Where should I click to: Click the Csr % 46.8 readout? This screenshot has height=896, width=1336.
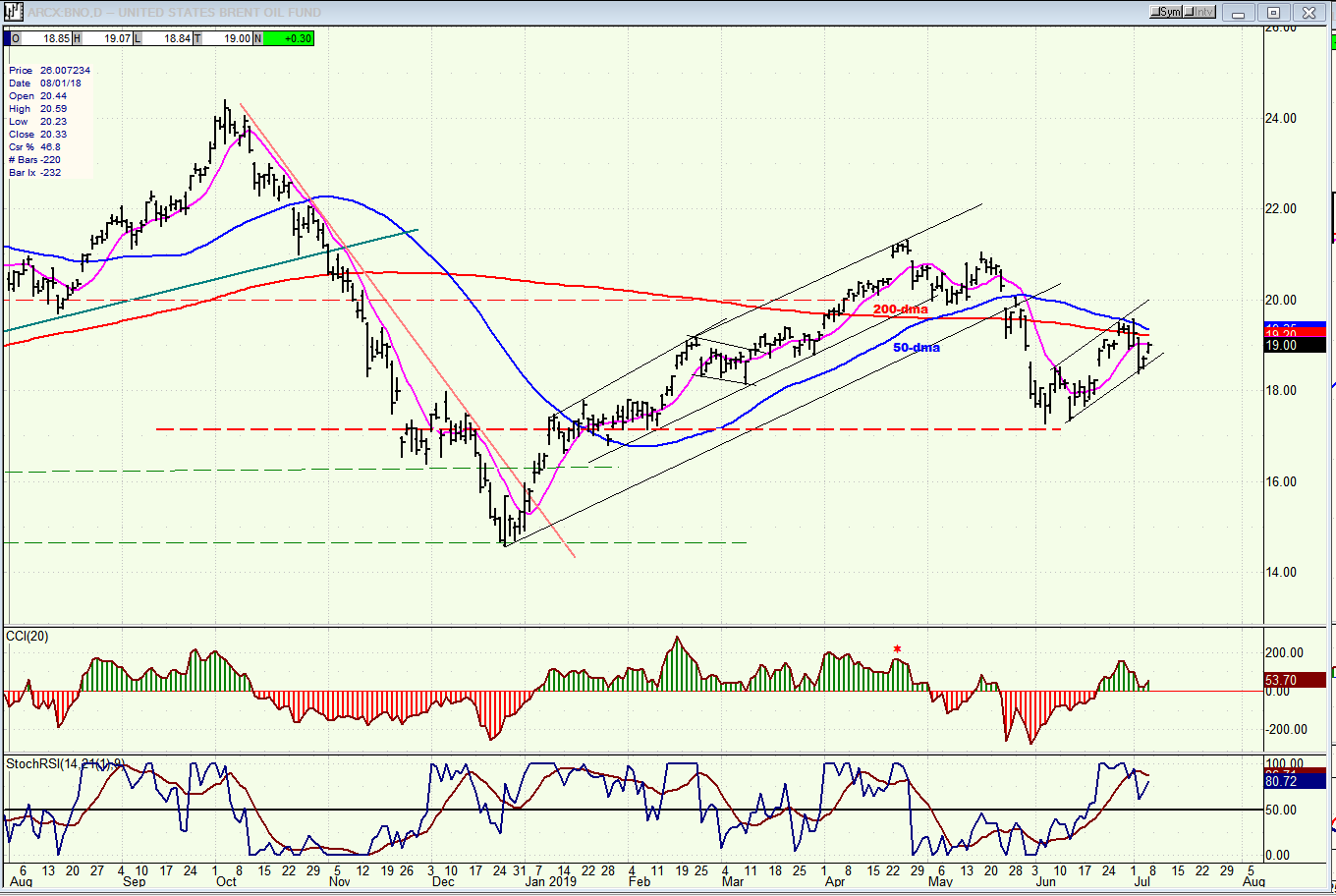(x=33, y=147)
